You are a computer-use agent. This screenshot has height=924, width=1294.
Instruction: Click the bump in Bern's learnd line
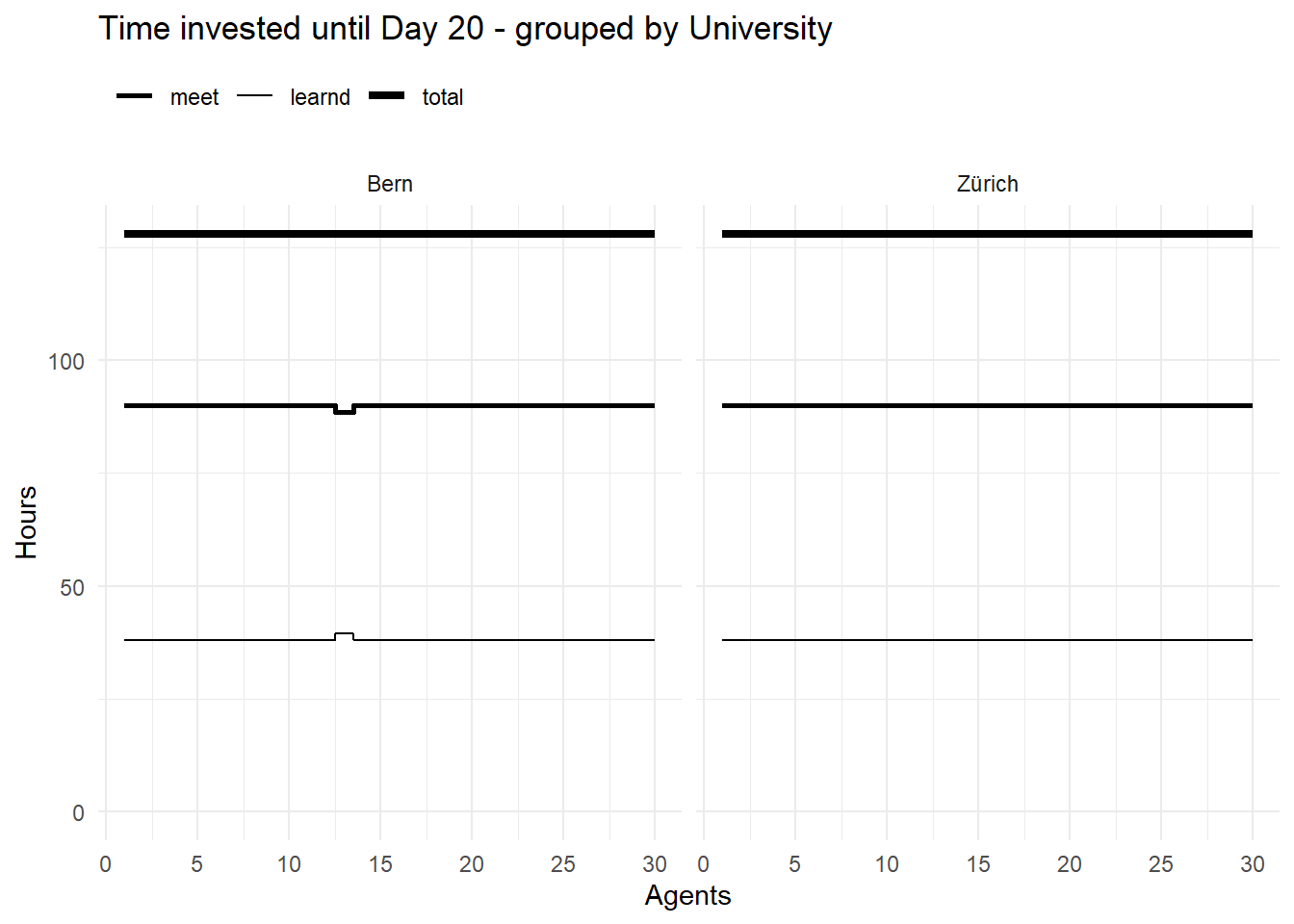coord(345,636)
